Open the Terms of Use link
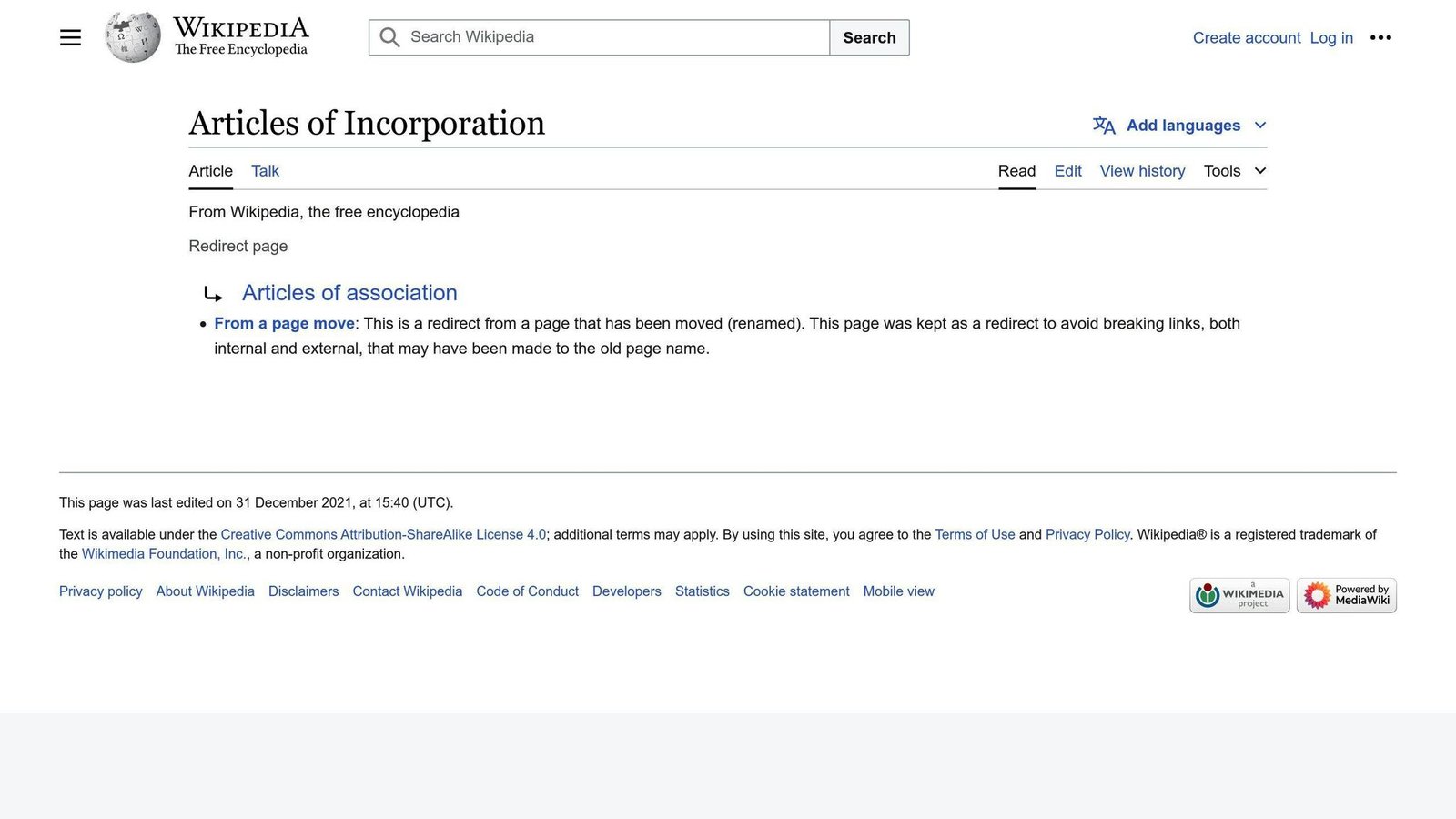The height and width of the screenshot is (819, 1456). point(975,534)
